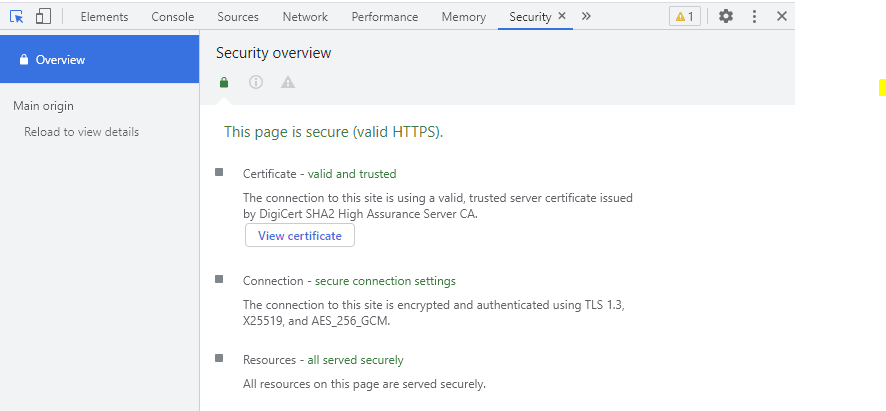
Task: Close the Security tab with its X
Action: tap(562, 16)
